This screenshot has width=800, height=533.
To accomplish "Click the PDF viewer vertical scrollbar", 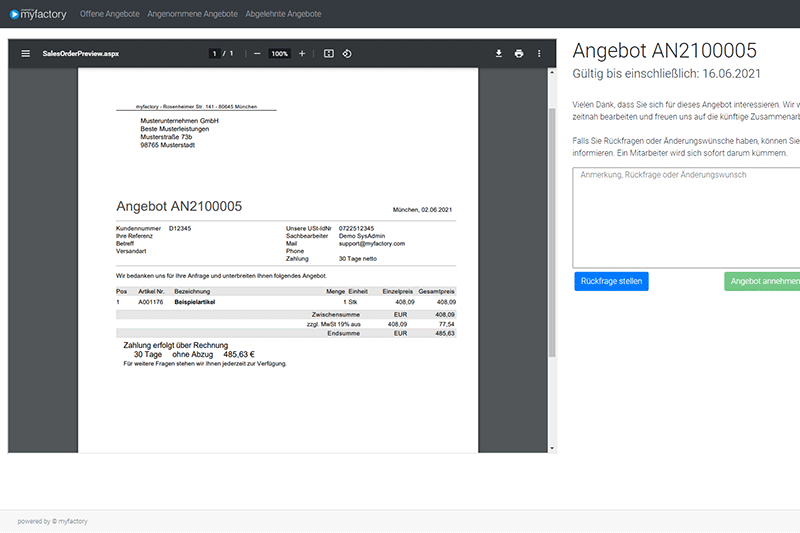I will (550, 230).
